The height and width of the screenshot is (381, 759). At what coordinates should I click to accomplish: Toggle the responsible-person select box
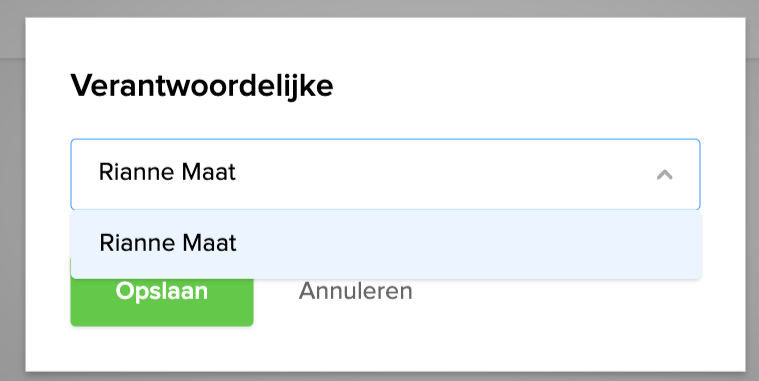pos(385,174)
